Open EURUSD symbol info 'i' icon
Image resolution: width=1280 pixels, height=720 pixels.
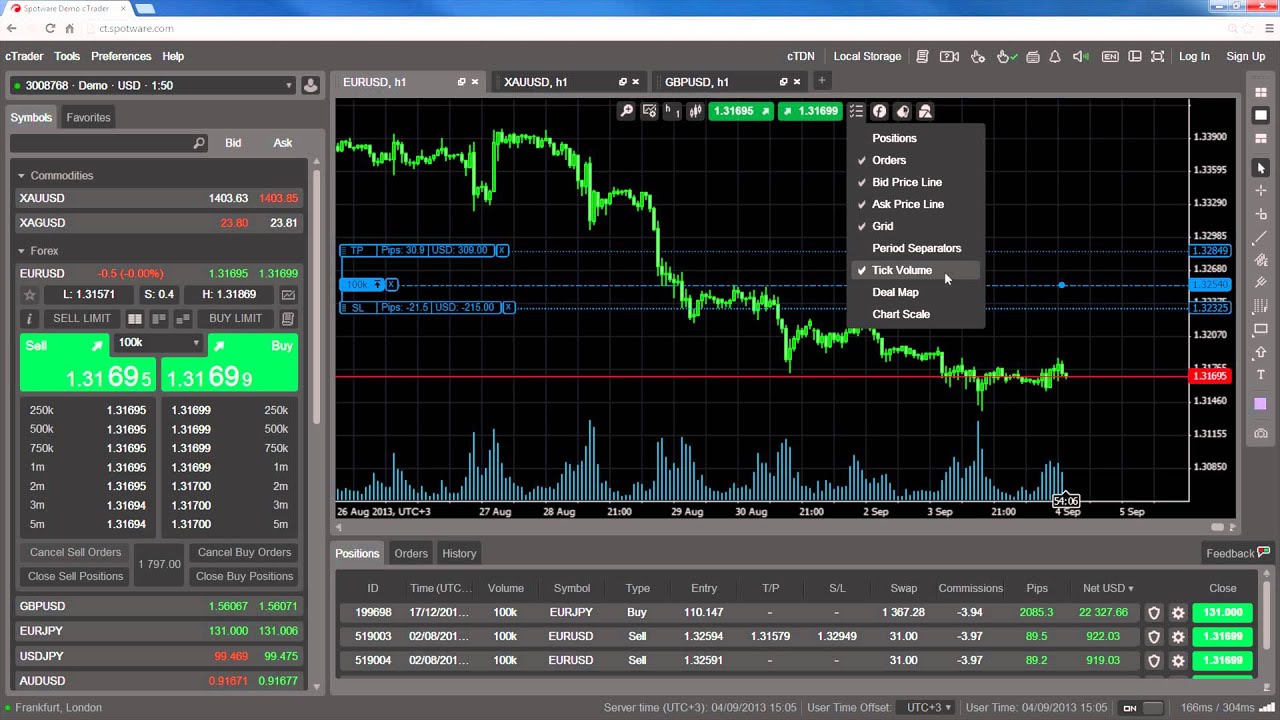click(x=29, y=319)
